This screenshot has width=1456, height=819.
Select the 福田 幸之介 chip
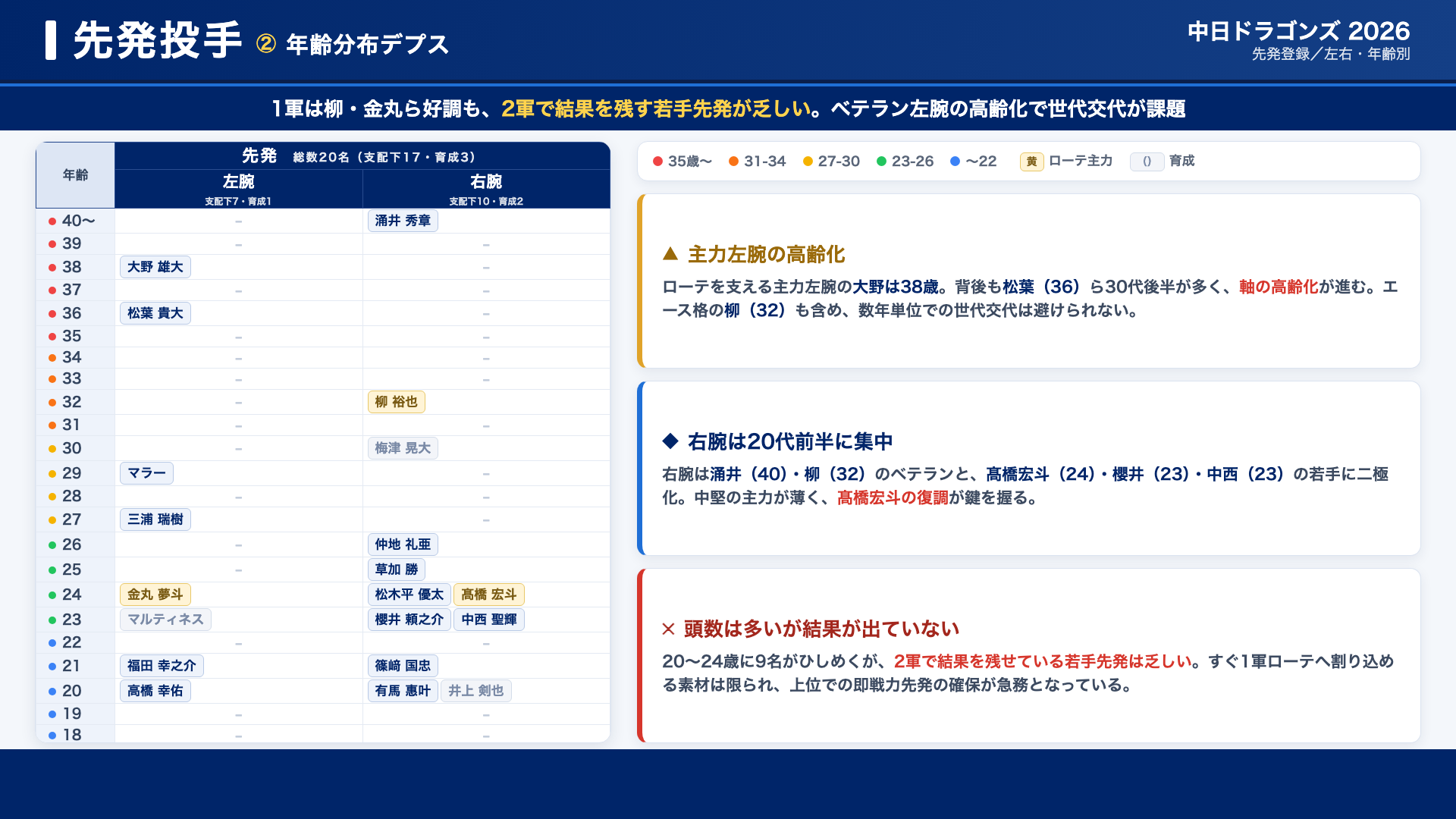coord(162,666)
